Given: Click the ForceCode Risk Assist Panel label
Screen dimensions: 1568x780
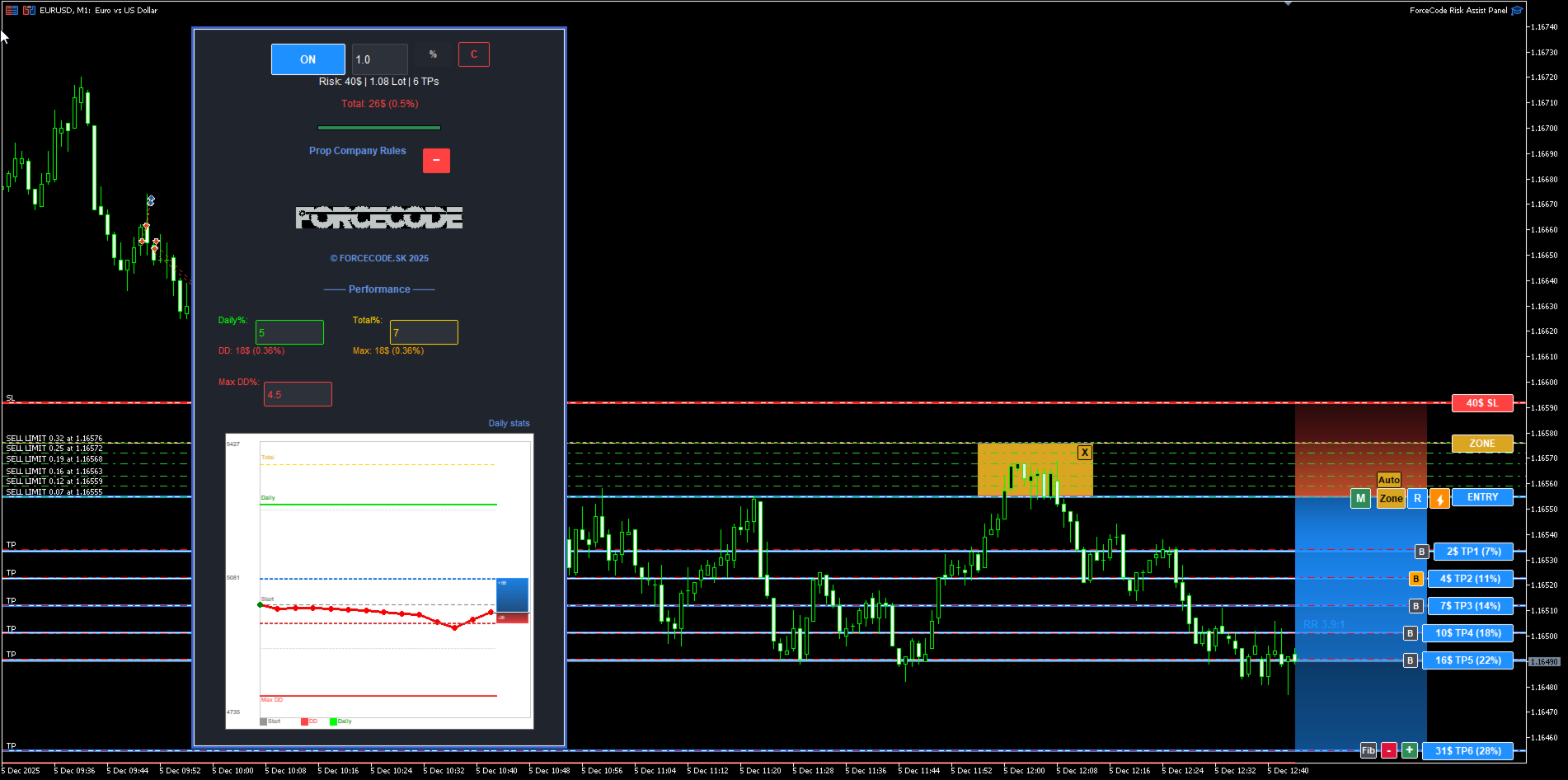Looking at the screenshot, I should [x=1458, y=11].
